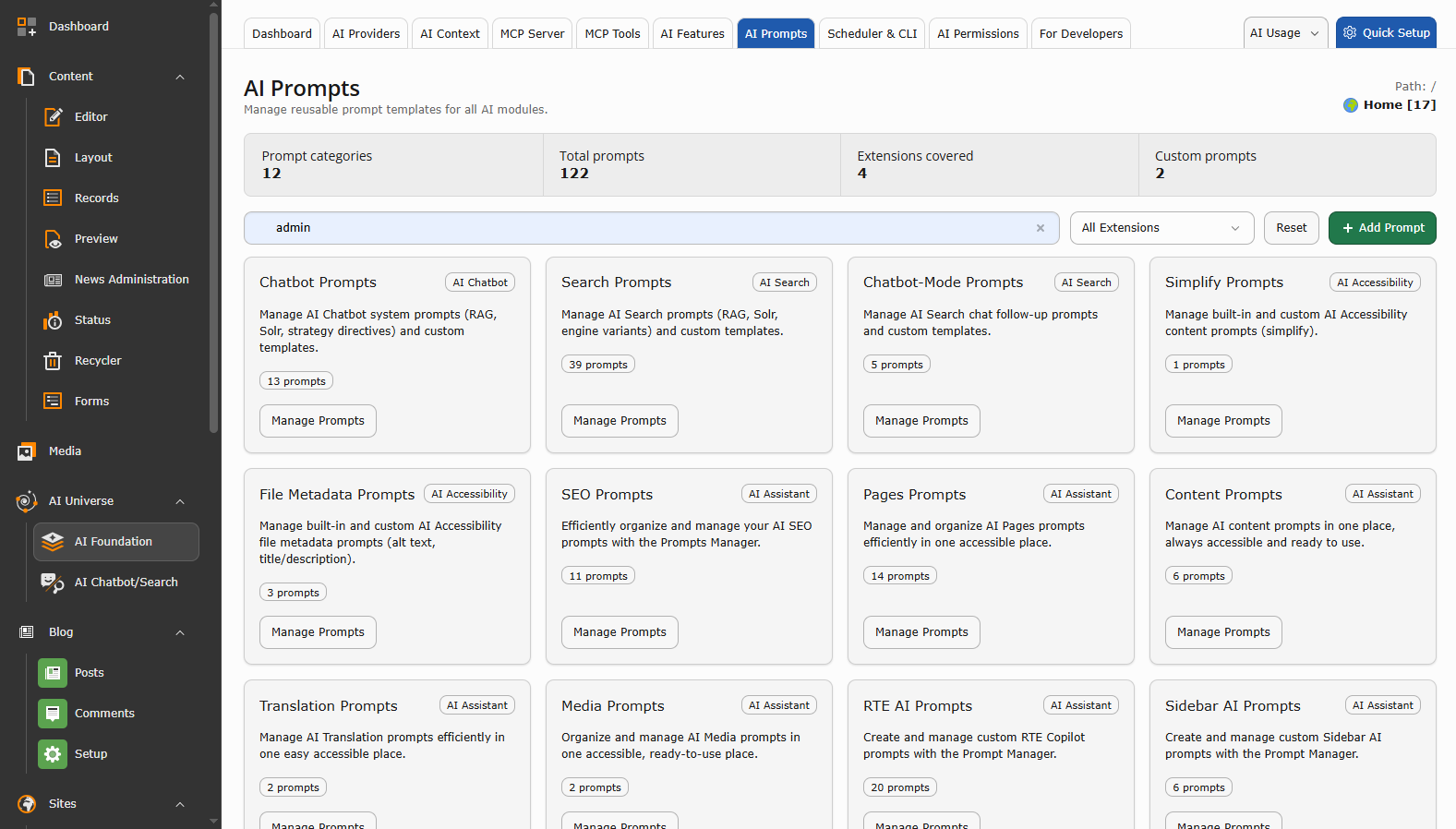Image resolution: width=1456 pixels, height=829 pixels.
Task: Open the blog Setup gear icon
Action: [x=53, y=754]
